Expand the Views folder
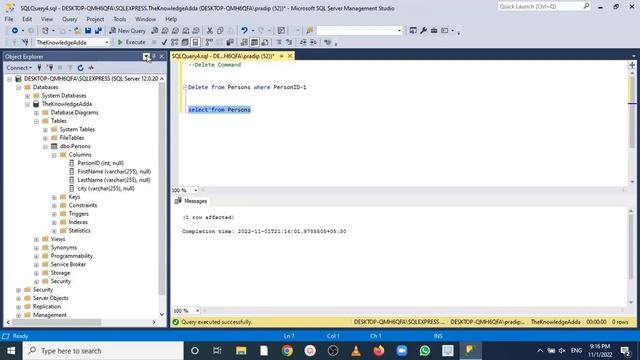640x360 pixels. pos(36,239)
